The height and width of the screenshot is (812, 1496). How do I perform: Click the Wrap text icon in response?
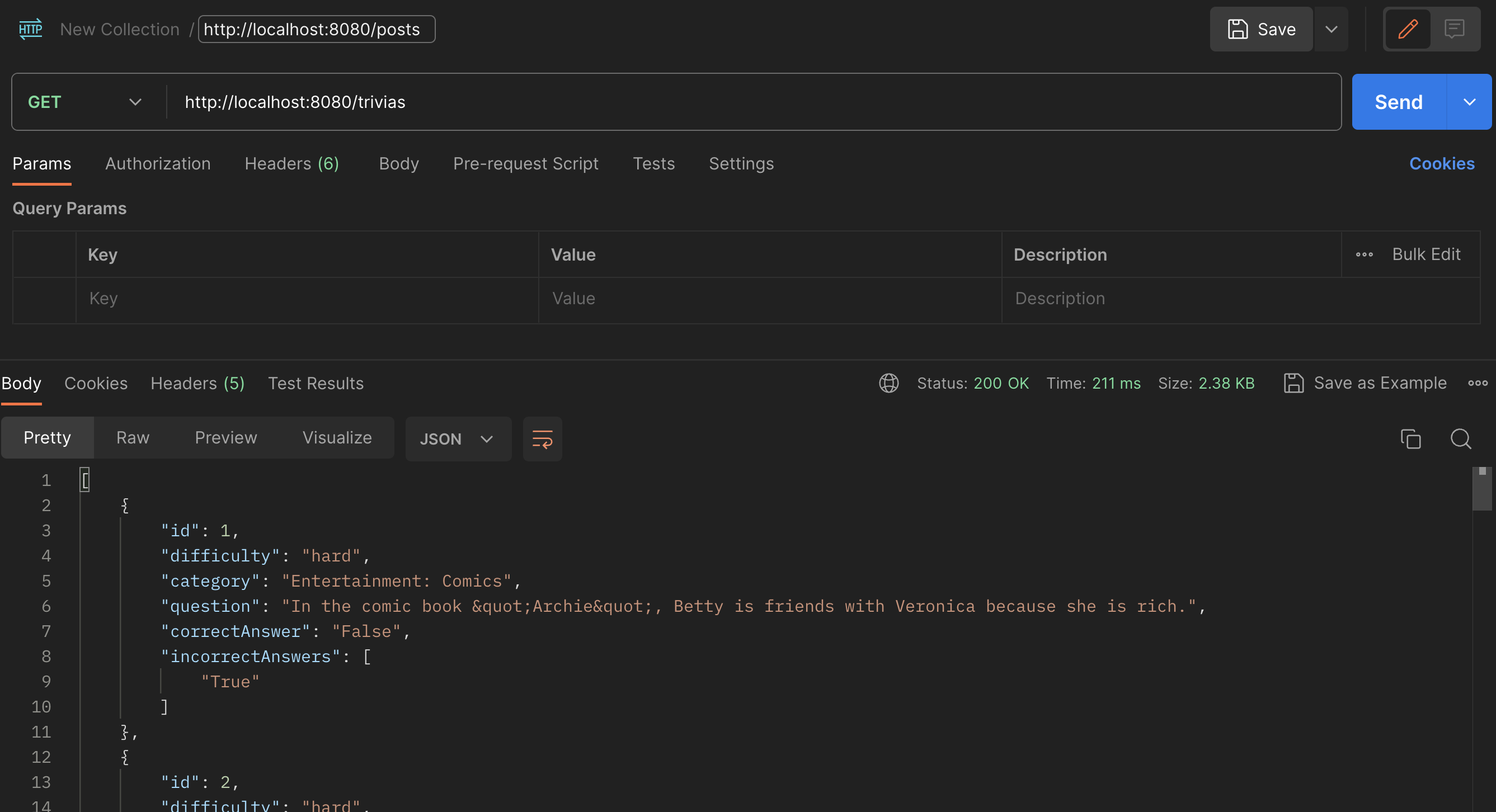tap(543, 438)
